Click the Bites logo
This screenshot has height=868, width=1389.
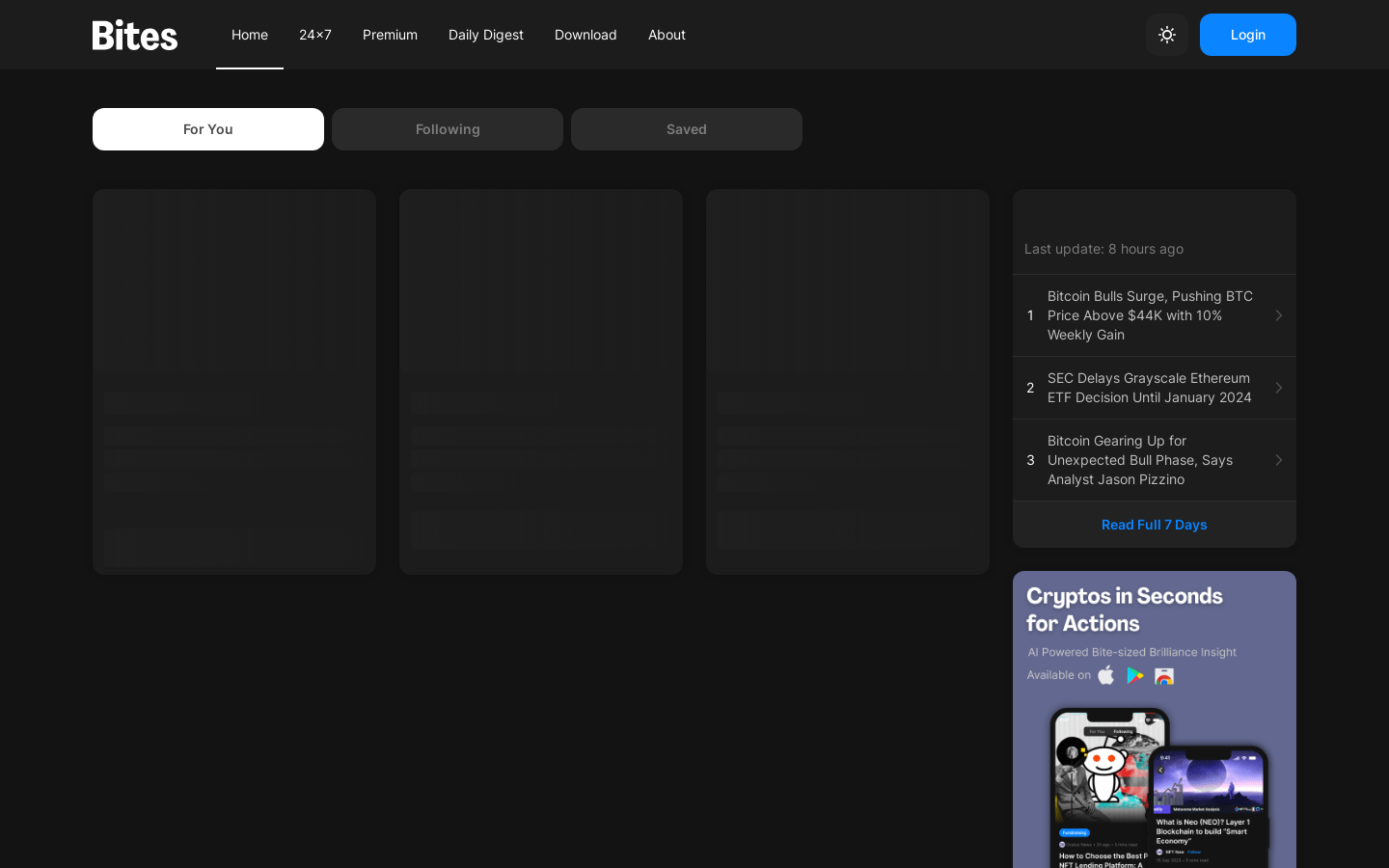point(135,36)
